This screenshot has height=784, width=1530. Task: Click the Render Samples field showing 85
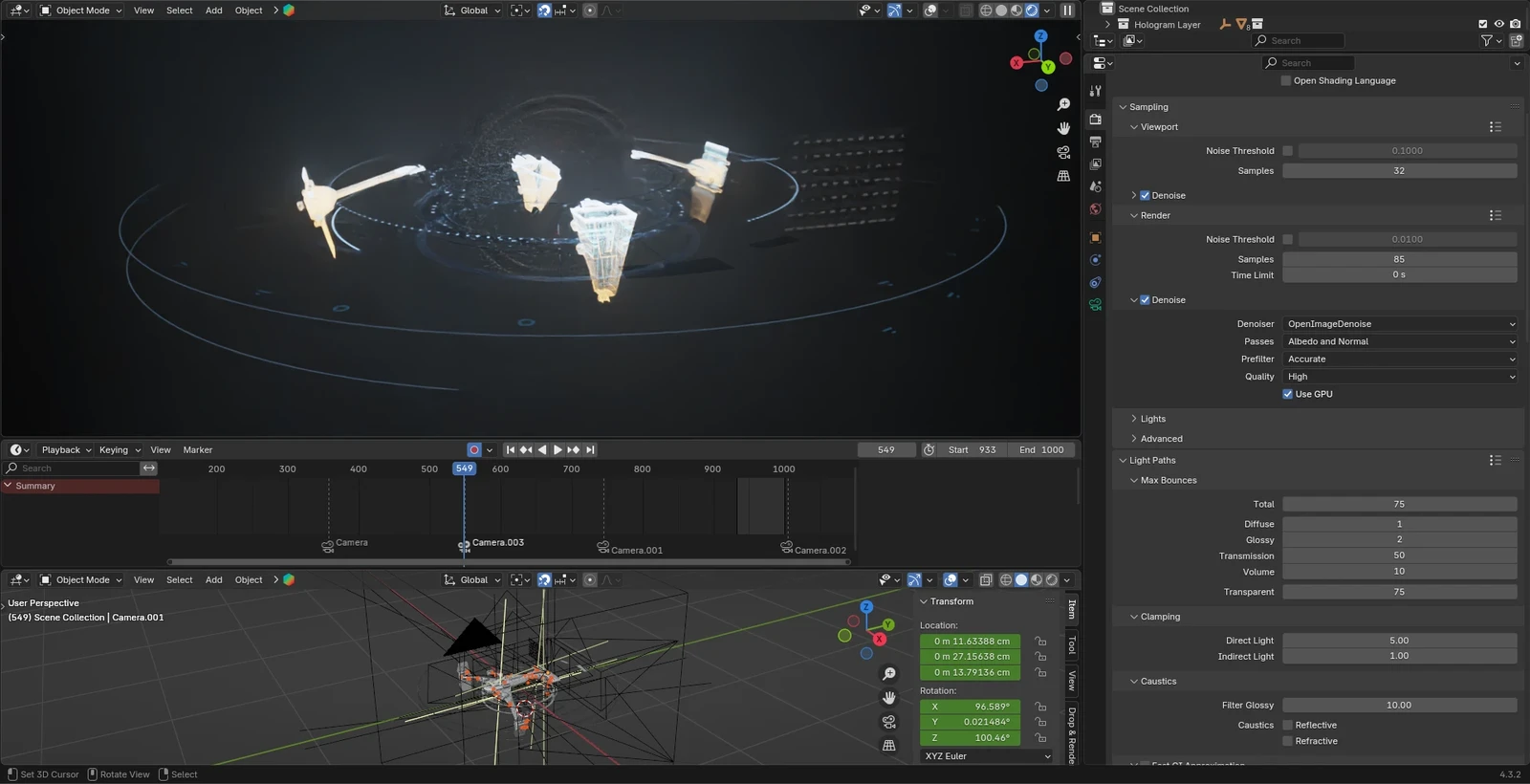pos(1399,259)
